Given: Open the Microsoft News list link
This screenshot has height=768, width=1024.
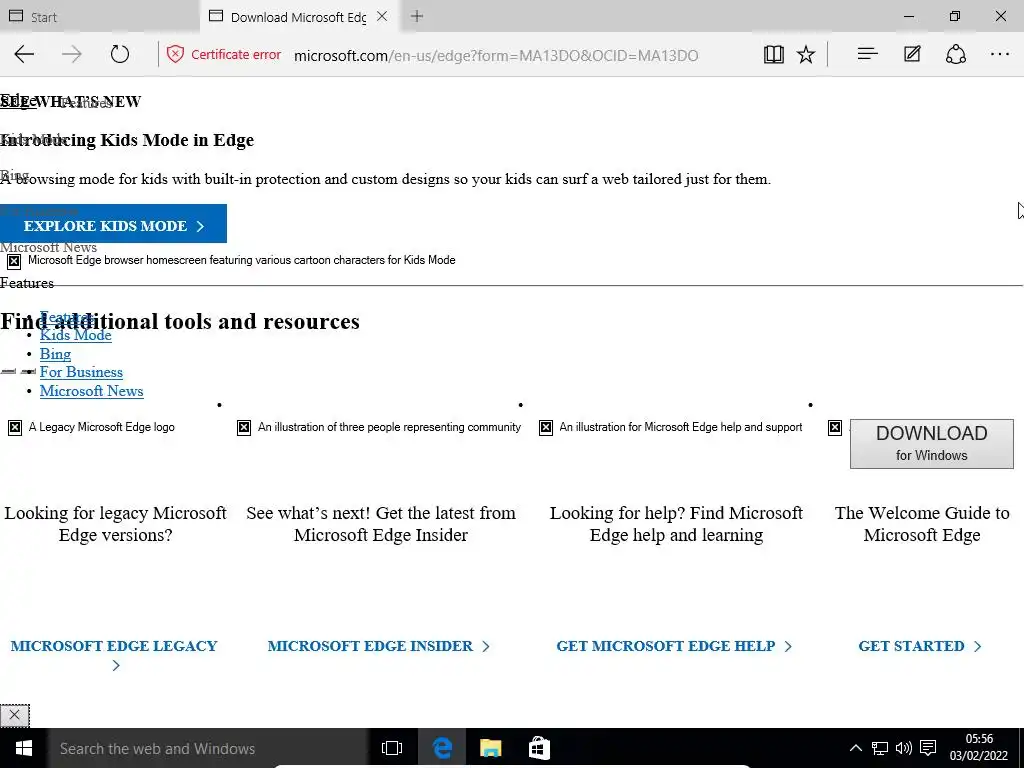Looking at the screenshot, I should pyautogui.click(x=91, y=391).
